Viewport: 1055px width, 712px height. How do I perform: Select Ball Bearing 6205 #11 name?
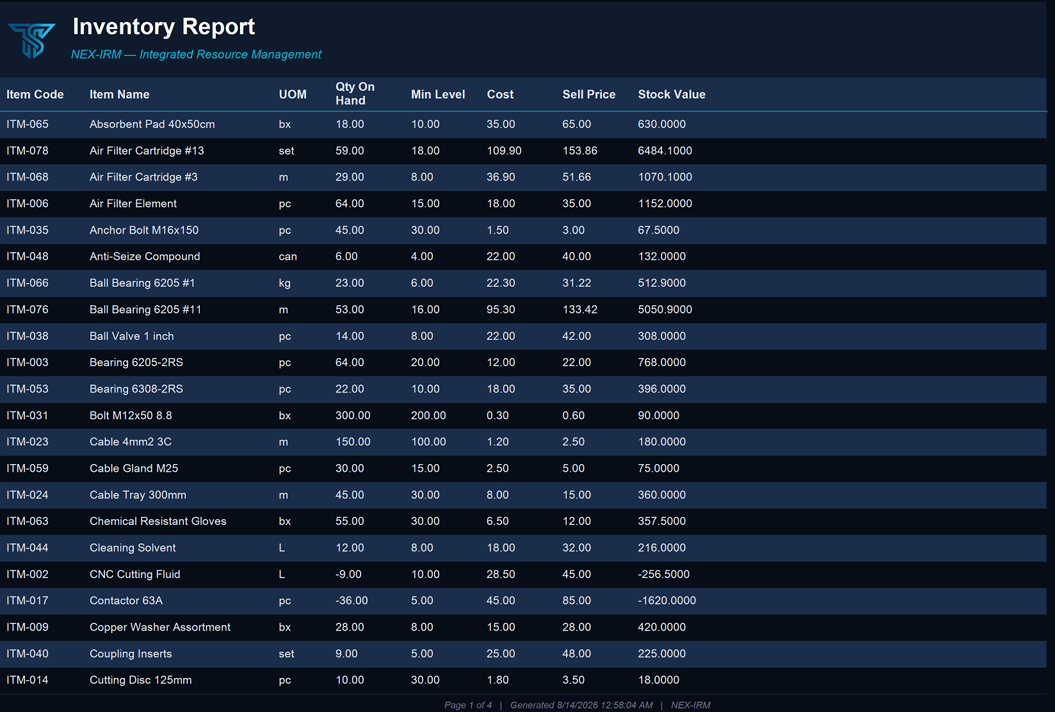(145, 310)
